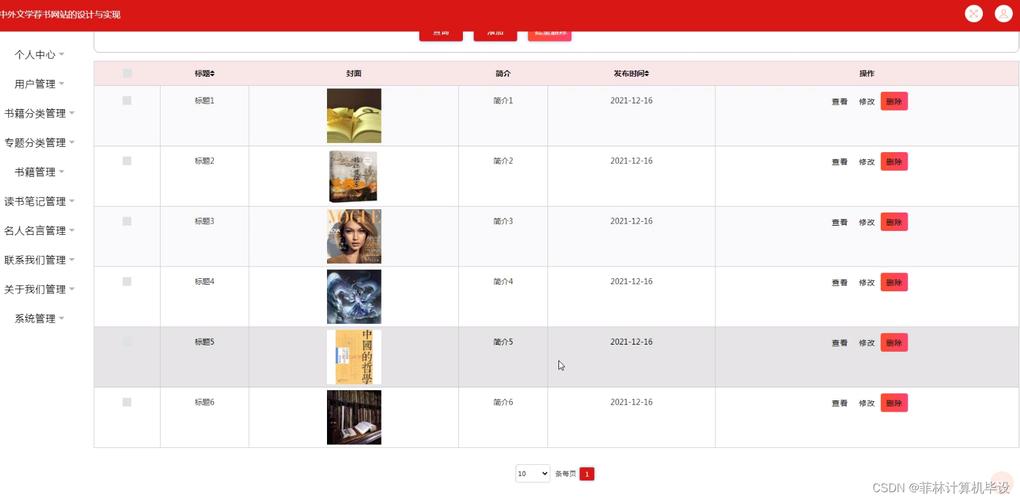Screen dimensions: 1020x500
Task: Click the 中国的哲学 book cover in row 标题5
Action: tap(354, 357)
